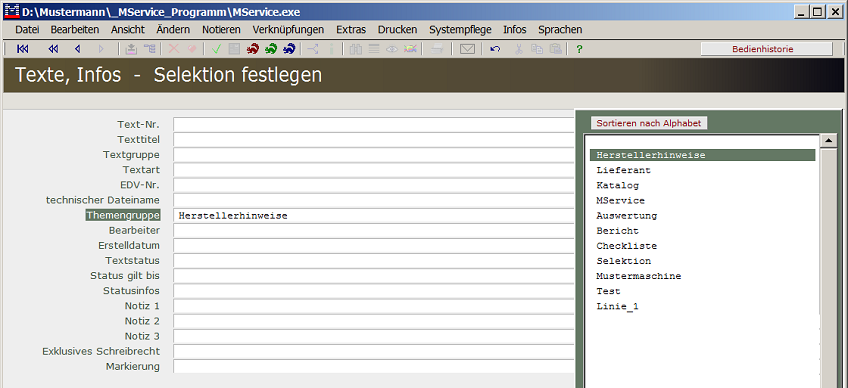Open the Drucken menu
Screen dimensions: 848x388
point(398,30)
